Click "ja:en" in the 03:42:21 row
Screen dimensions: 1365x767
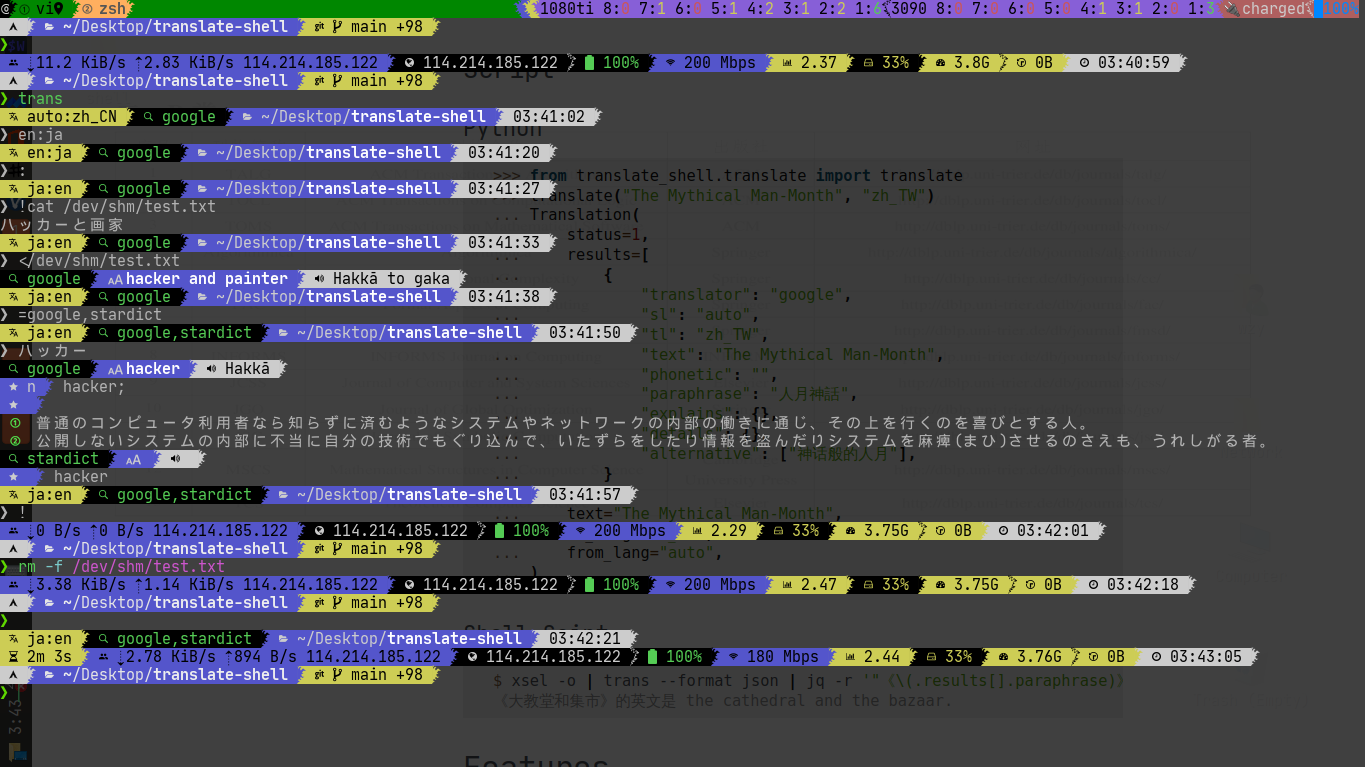[49, 638]
